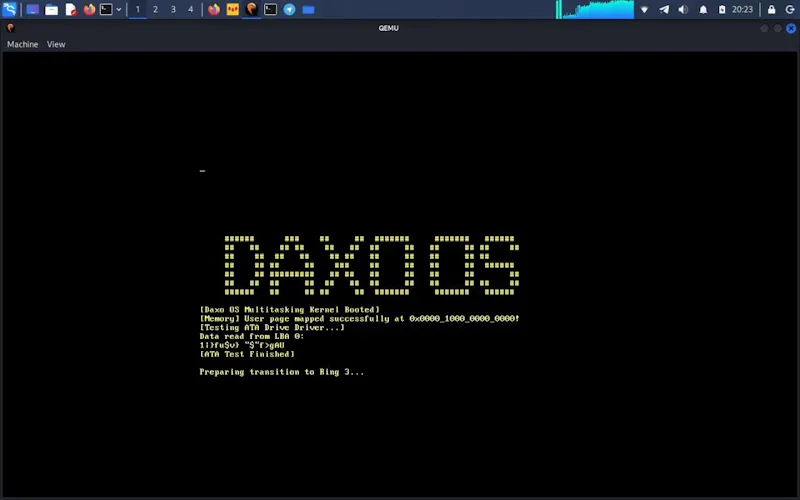Maximize the QEMU window

[x=778, y=29]
